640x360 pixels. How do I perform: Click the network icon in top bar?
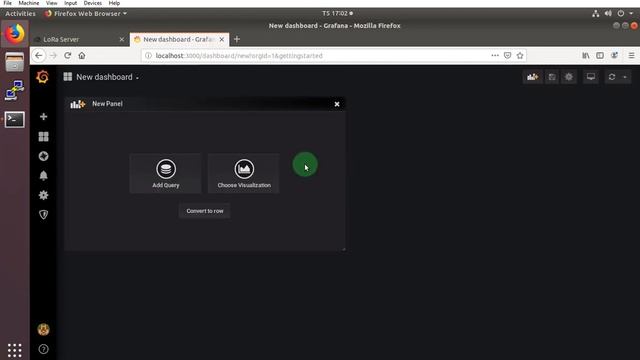(x=596, y=13)
